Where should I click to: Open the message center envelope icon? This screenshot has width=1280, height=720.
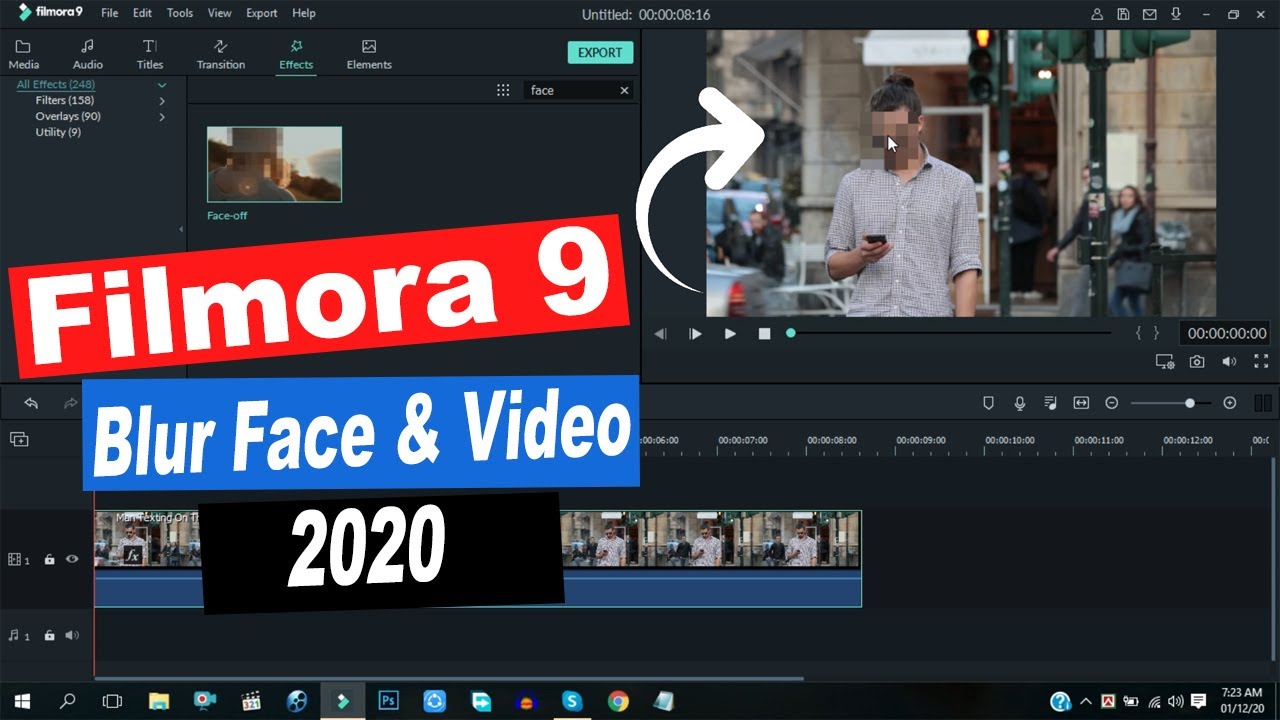click(x=1150, y=14)
